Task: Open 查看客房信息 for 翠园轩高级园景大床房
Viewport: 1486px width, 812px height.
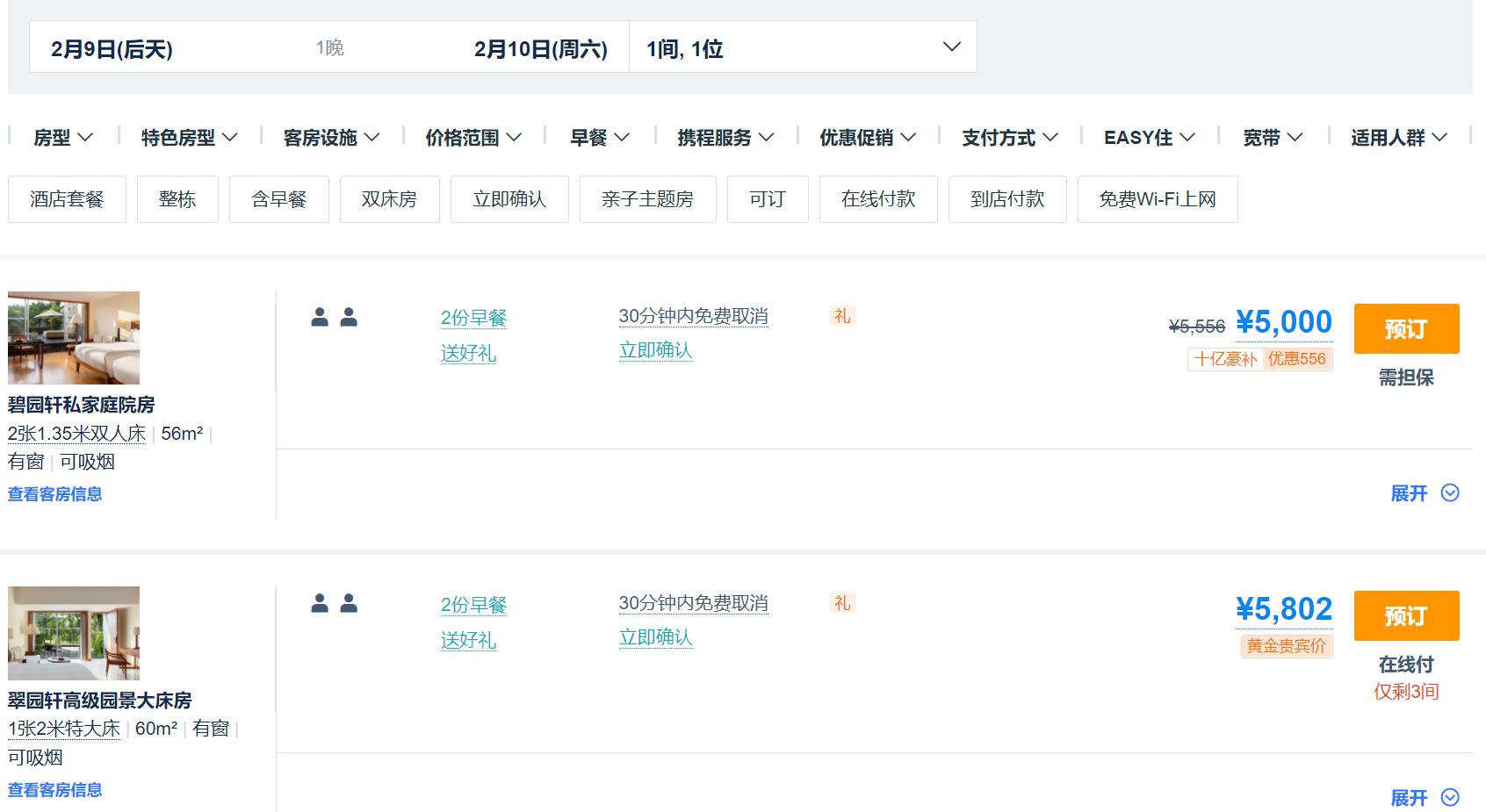Action: tap(54, 790)
